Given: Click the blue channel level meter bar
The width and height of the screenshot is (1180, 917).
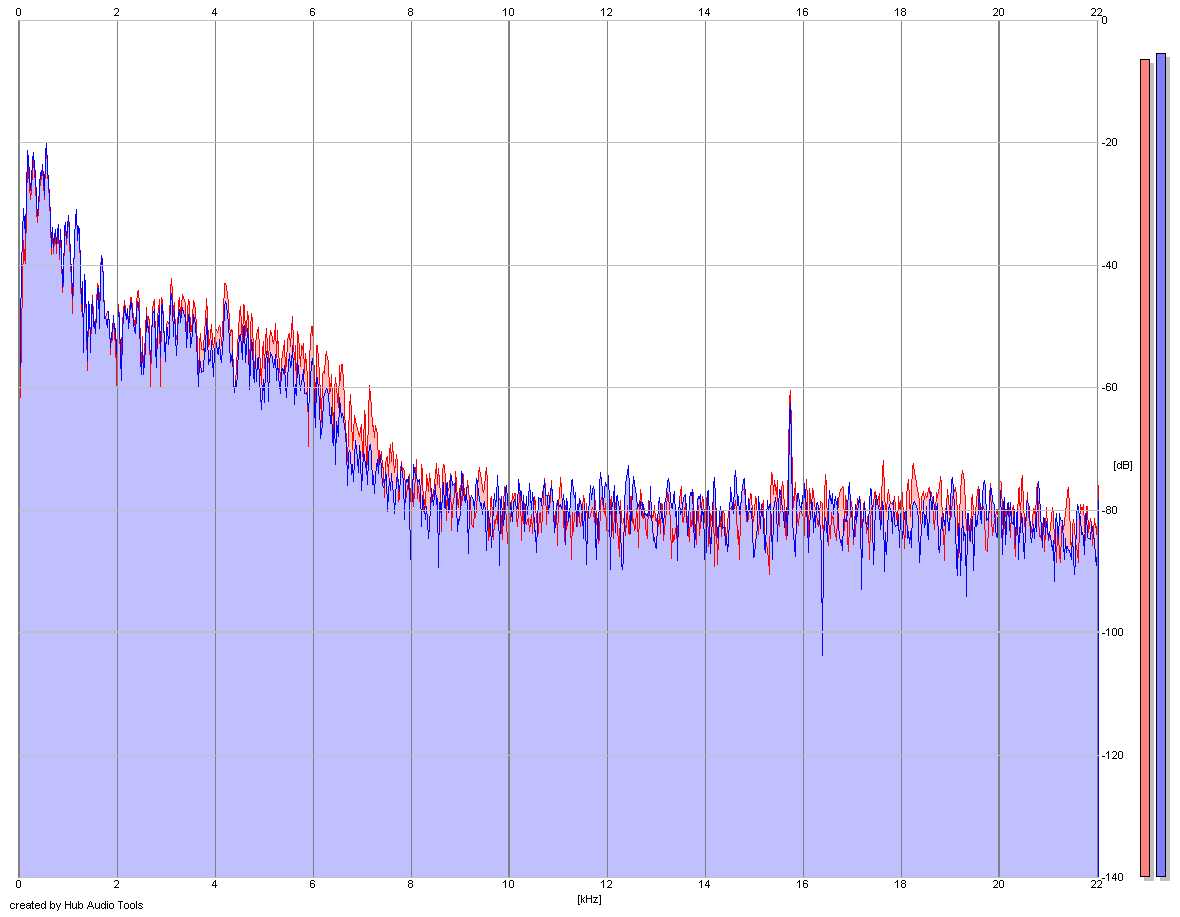Looking at the screenshot, I should coord(1160,465).
